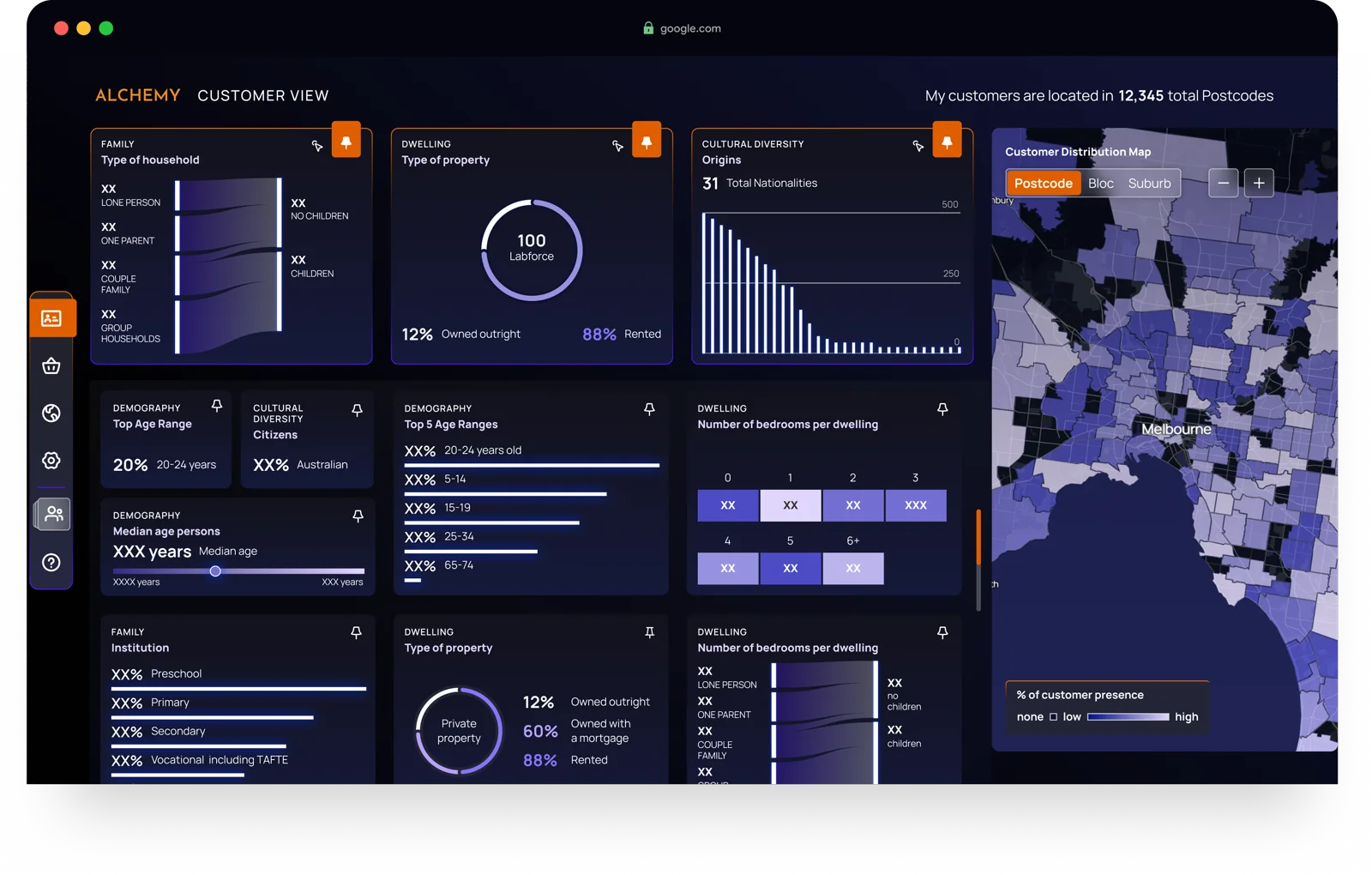Open the globe sidebar icon
Screen dimensions: 1372x875
51,413
